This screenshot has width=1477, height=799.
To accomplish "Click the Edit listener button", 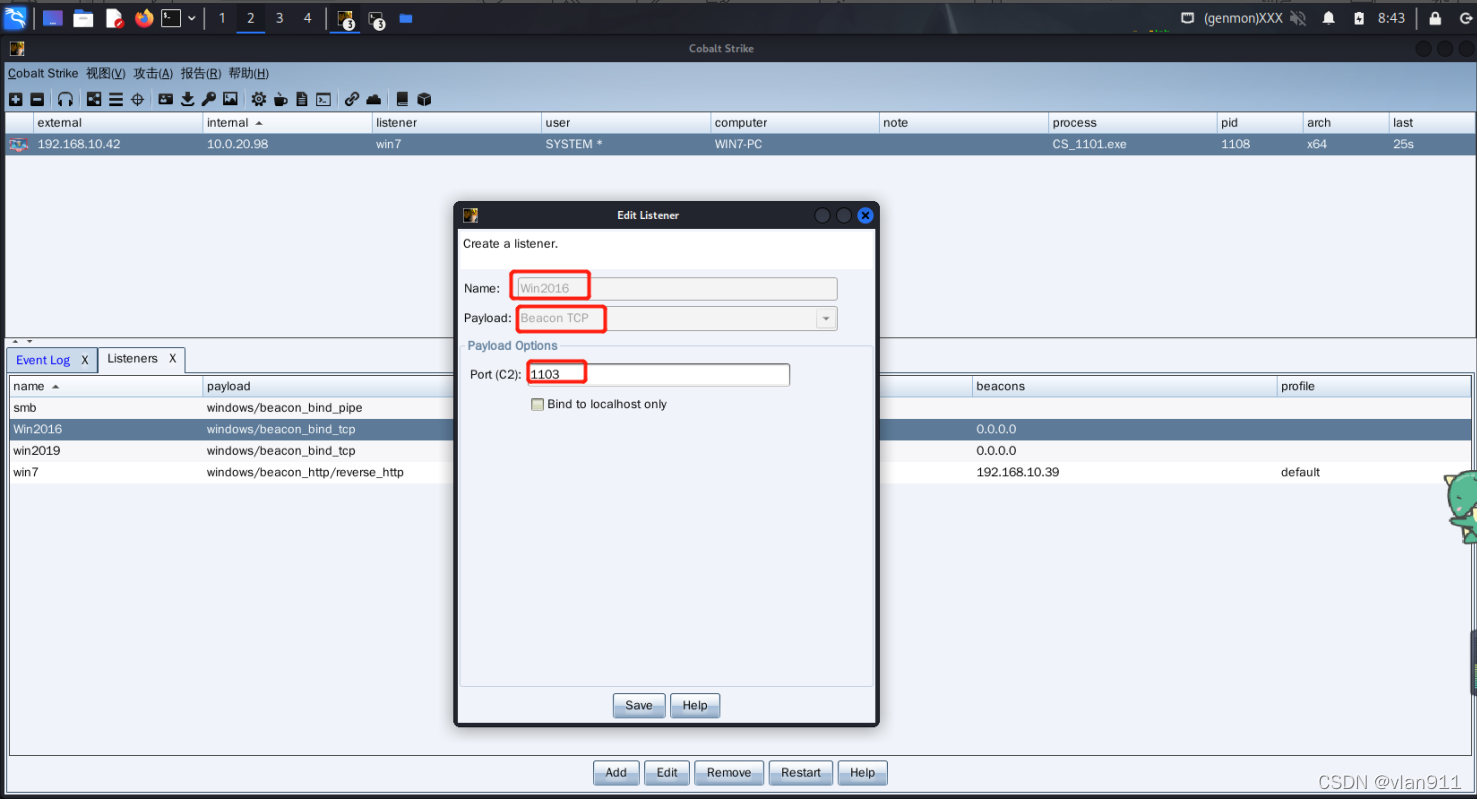I will tap(667, 772).
